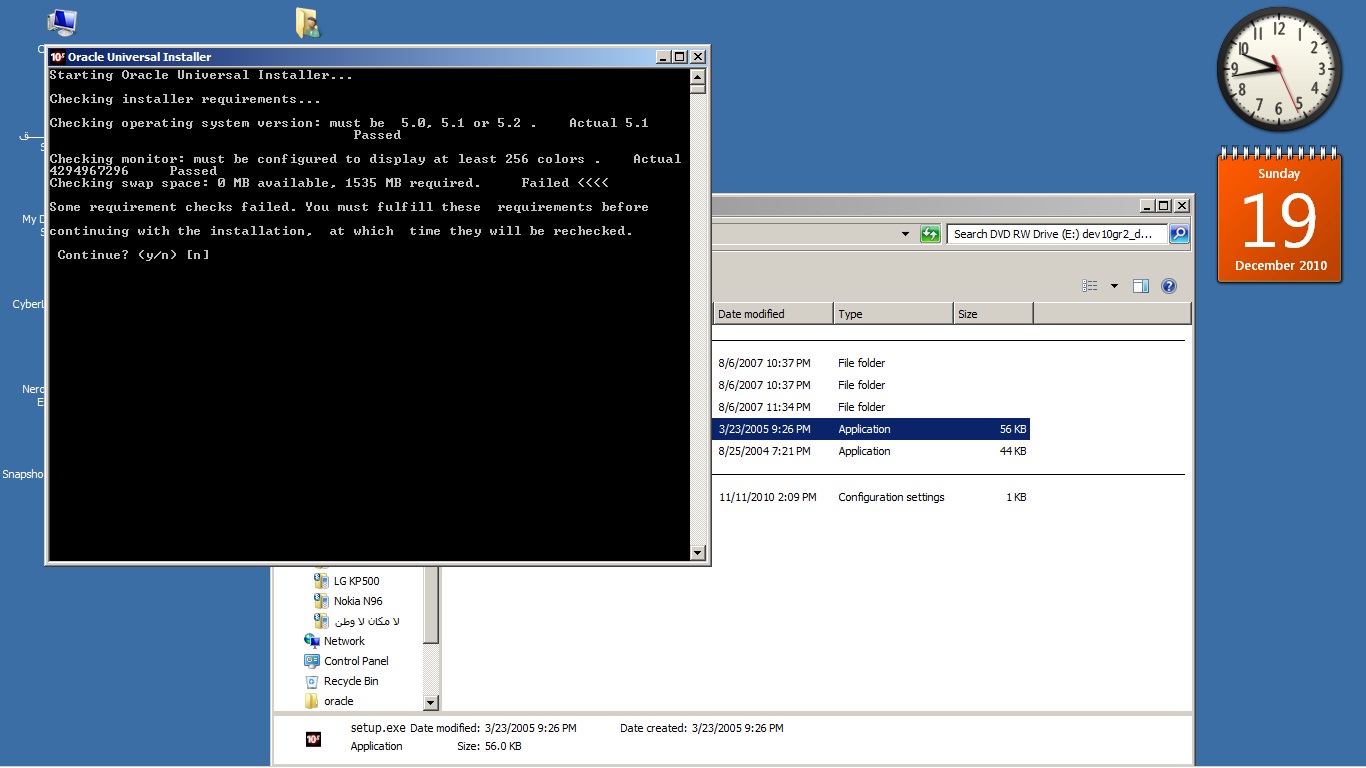
Task: Click the Search DVD RW Drive input box
Action: 1055,234
